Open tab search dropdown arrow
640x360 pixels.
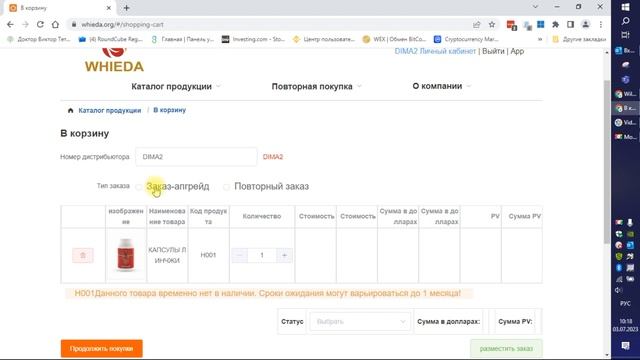click(535, 7)
